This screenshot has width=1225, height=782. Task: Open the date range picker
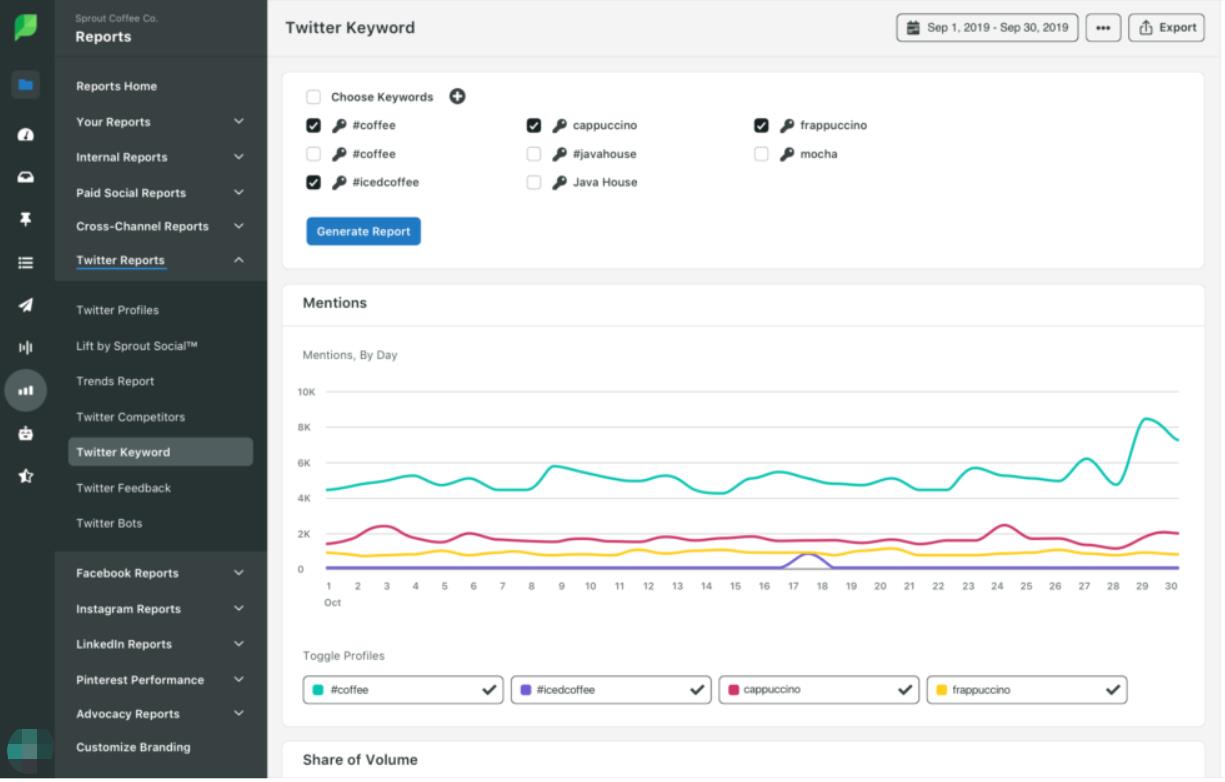pos(986,28)
